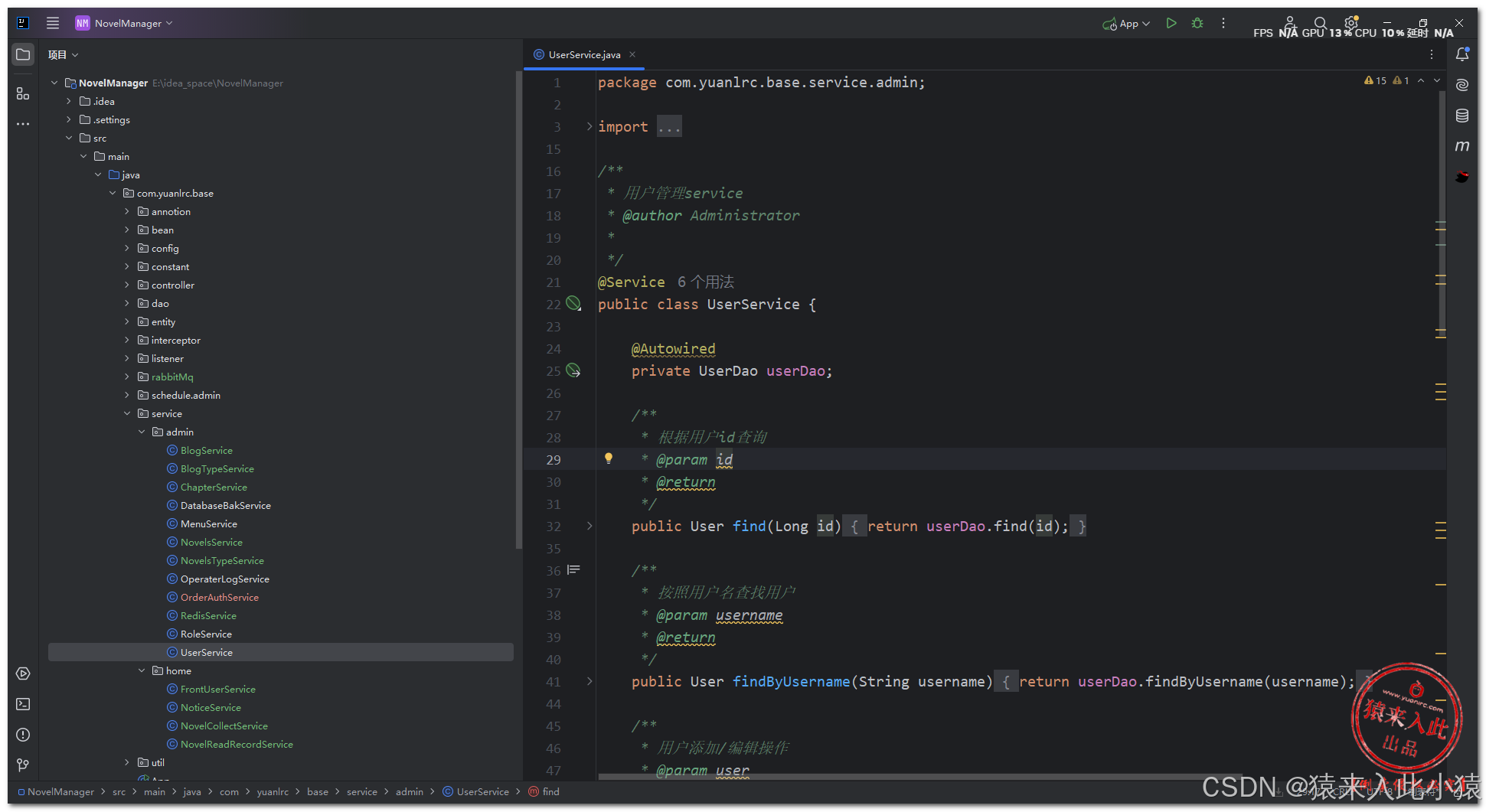Screen dimensions: 1486x812
Task: Open the Notifications bell
Action: [x=1462, y=54]
